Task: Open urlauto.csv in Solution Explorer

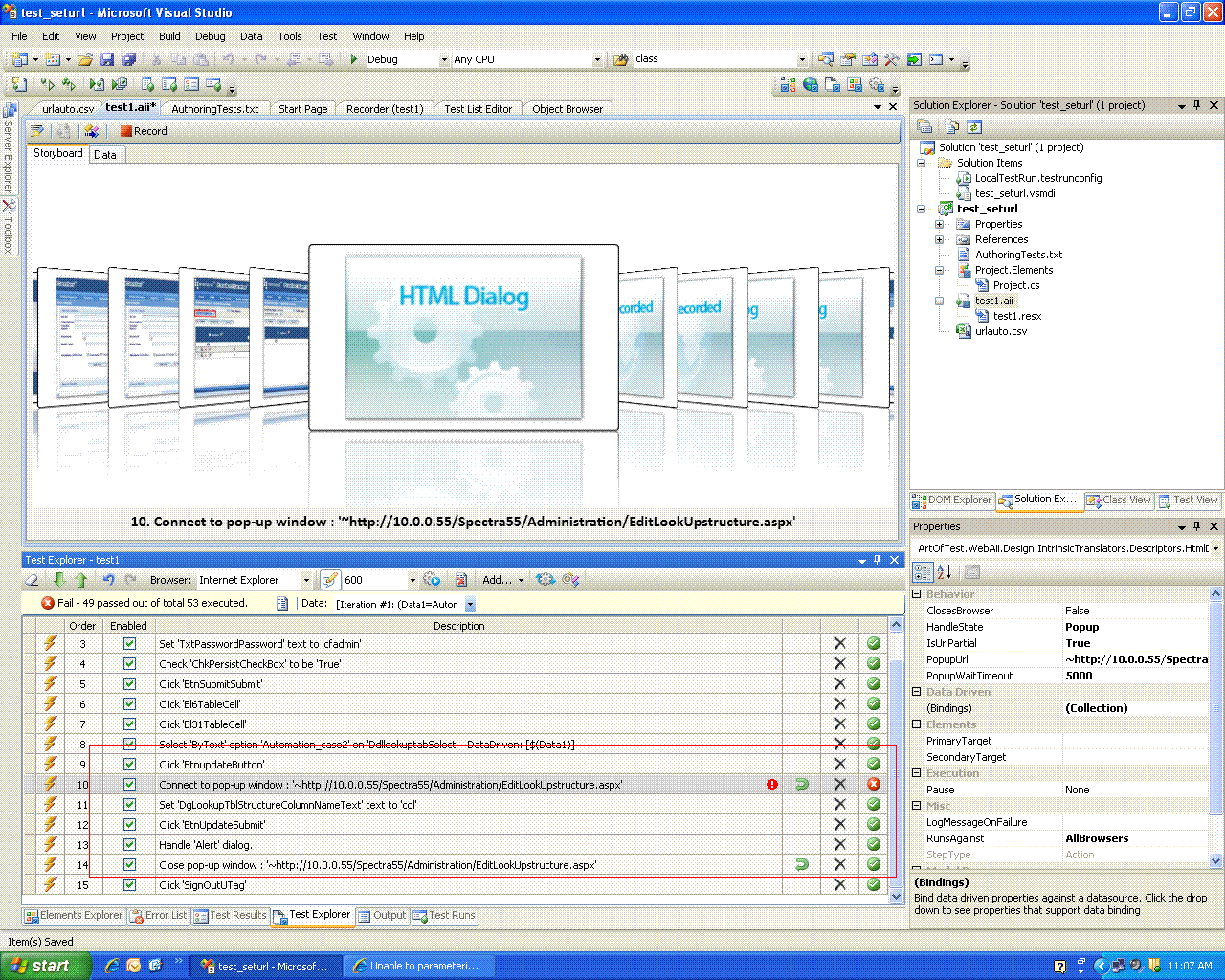Action: pos(1000,331)
